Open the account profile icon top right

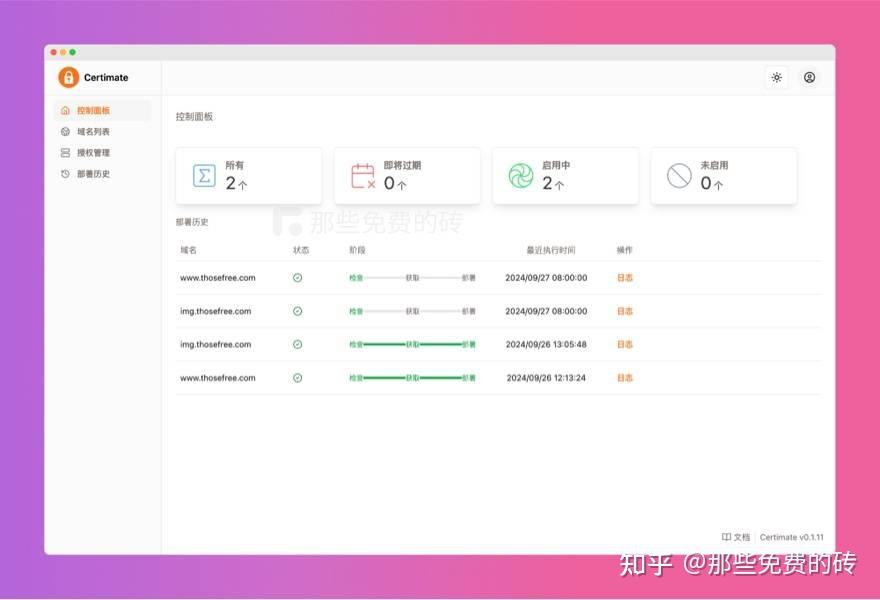[809, 77]
